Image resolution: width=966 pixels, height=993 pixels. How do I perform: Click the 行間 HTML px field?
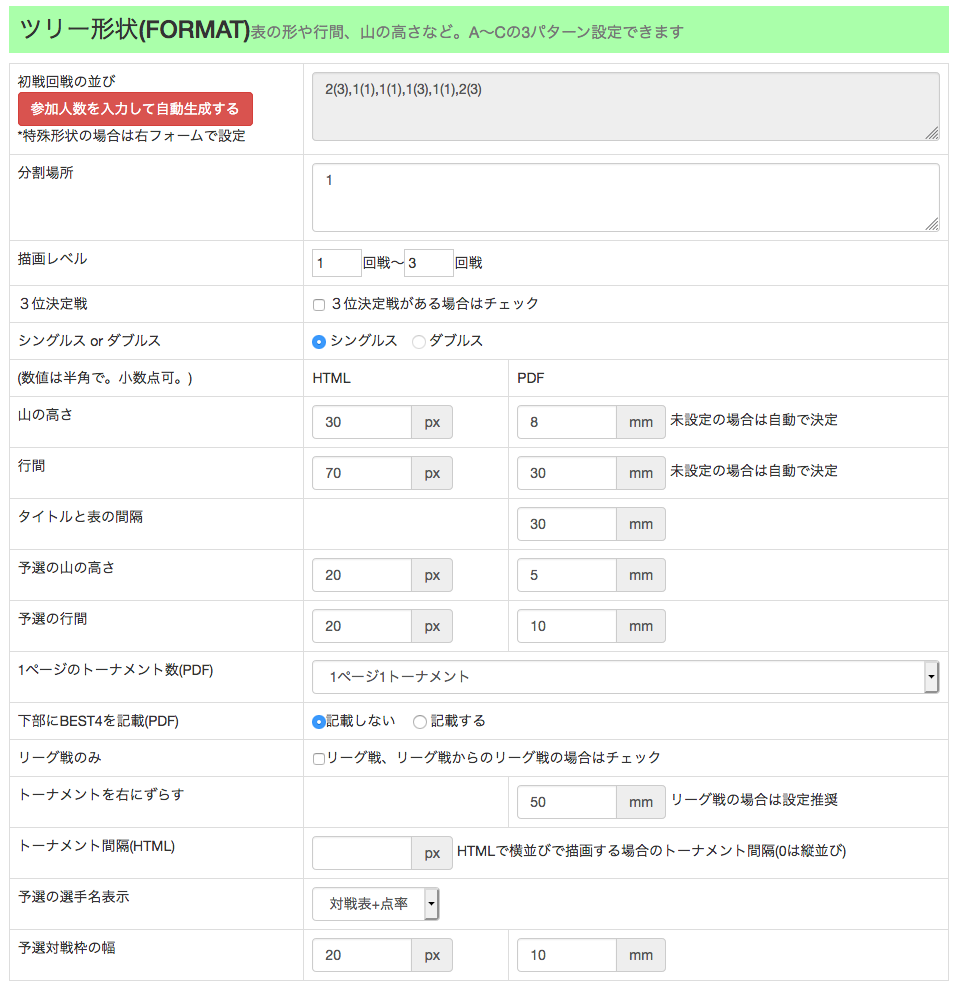362,473
